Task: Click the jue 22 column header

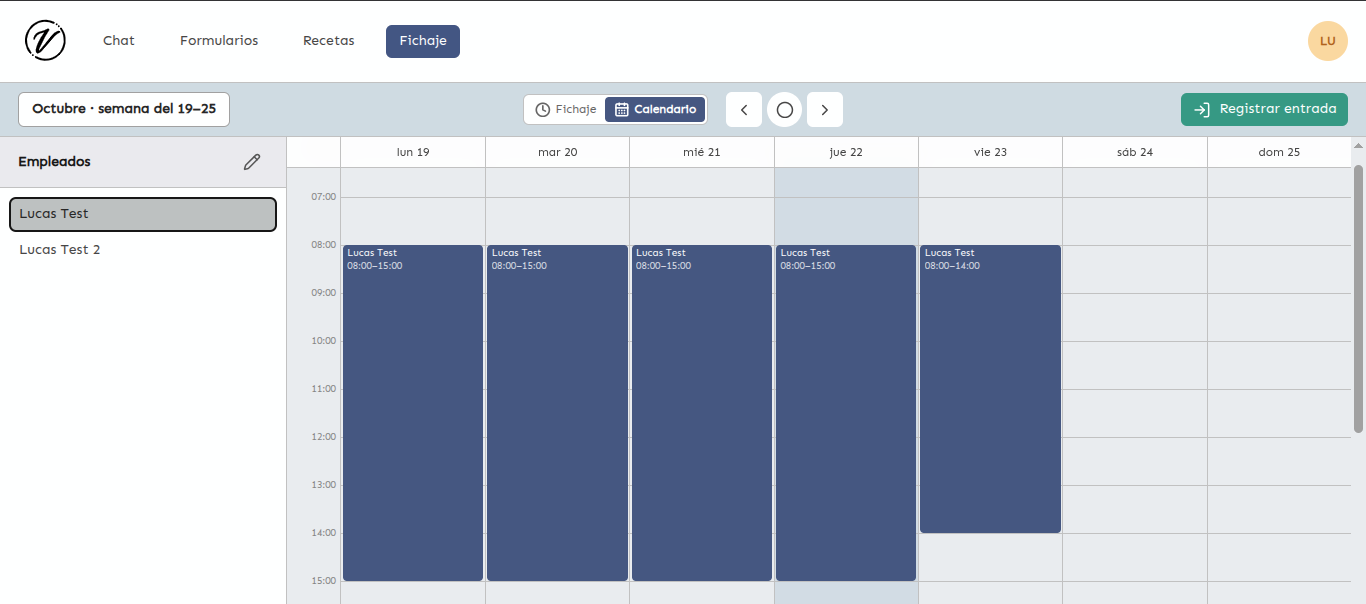Action: click(846, 152)
